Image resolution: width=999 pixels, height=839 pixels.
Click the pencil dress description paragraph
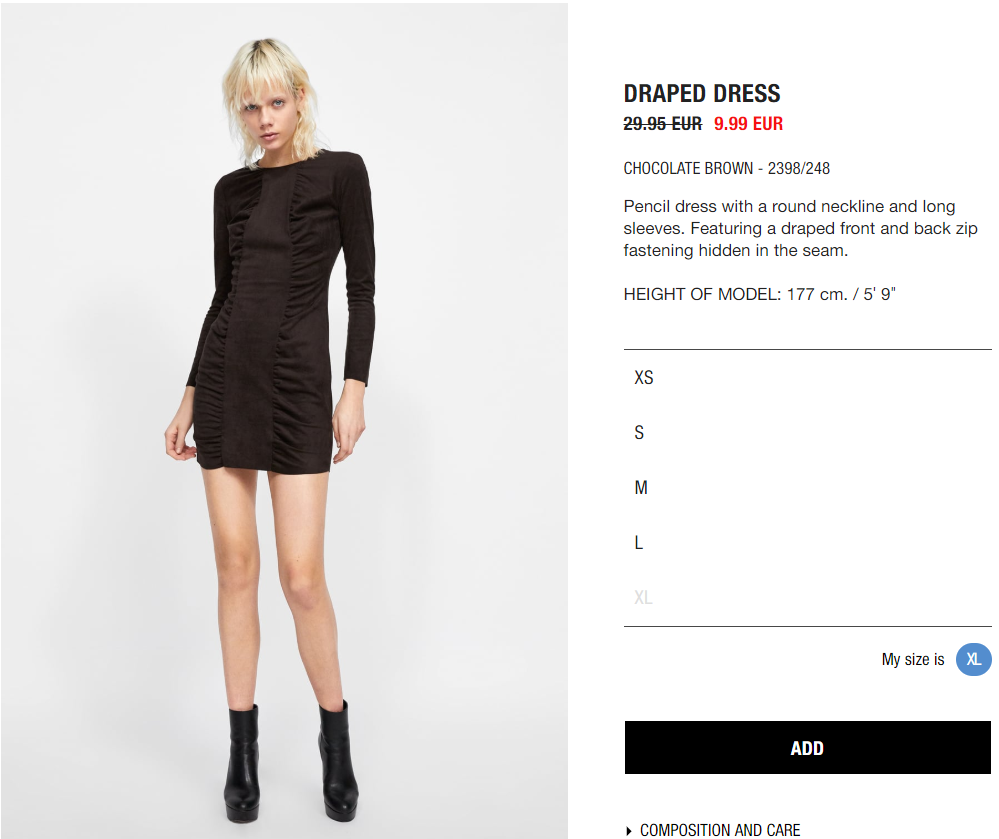click(800, 228)
